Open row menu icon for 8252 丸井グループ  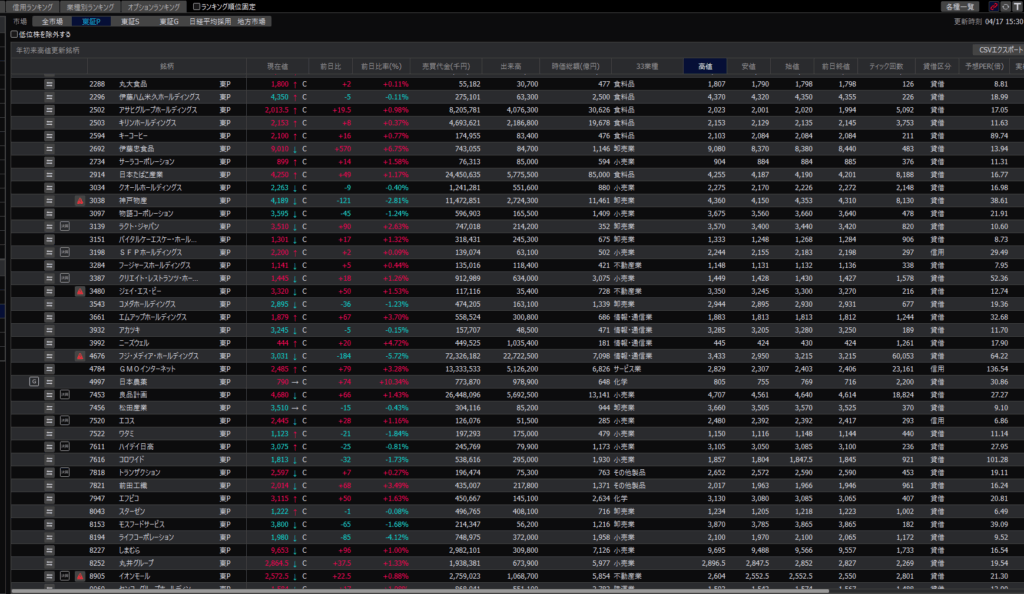point(49,563)
